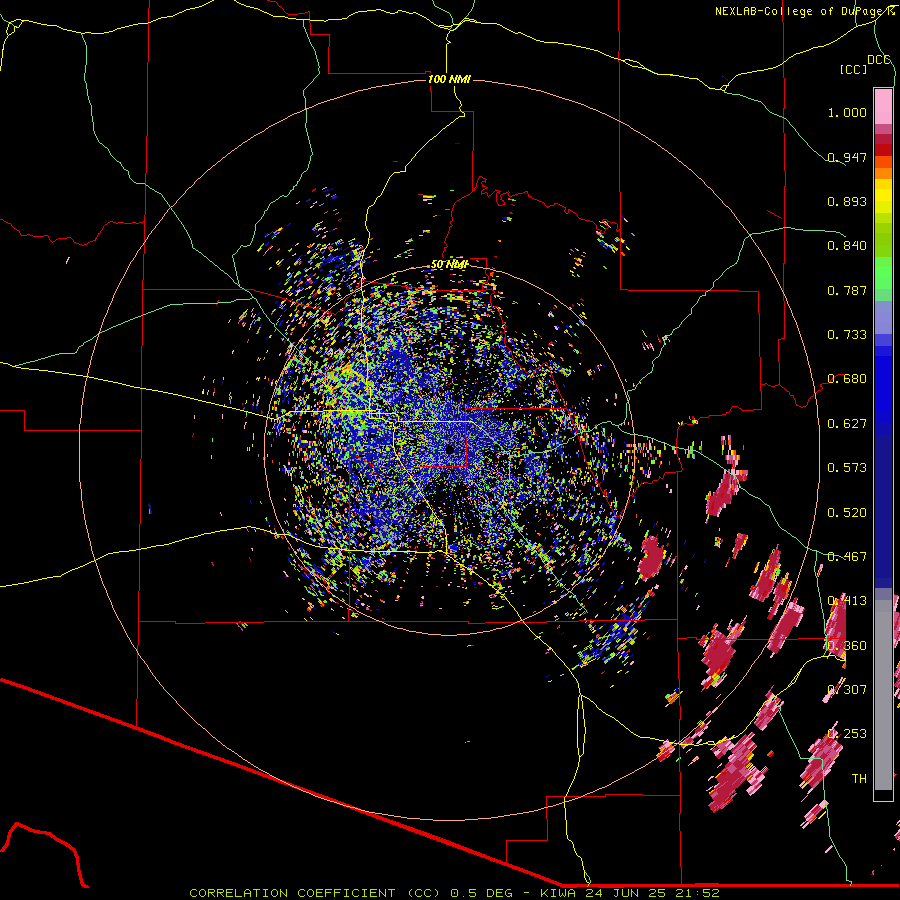Click the TH label in the legend

coord(859,779)
